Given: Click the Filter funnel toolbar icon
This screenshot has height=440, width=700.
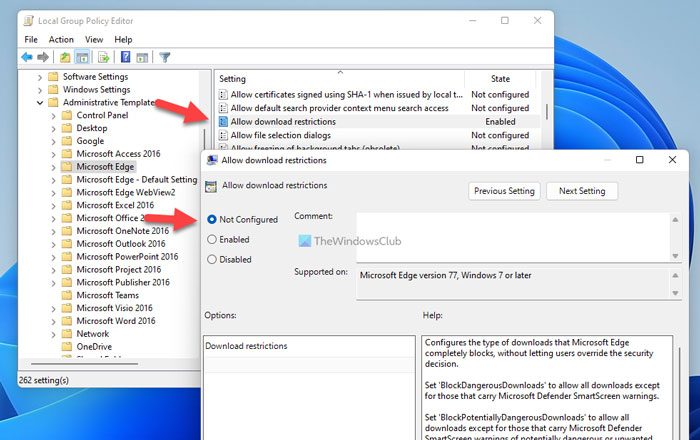Looking at the screenshot, I should (165, 57).
